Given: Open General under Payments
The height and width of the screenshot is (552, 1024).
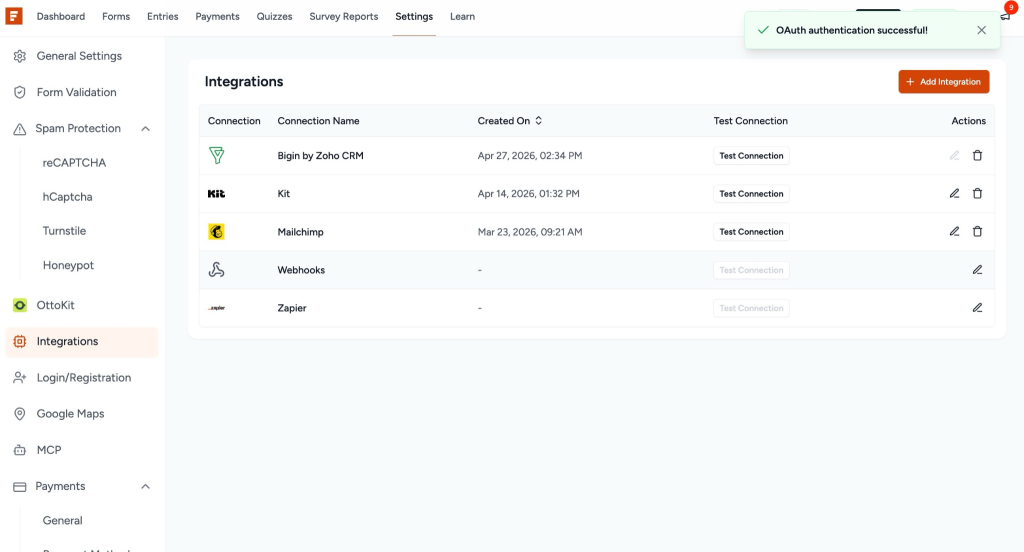Looking at the screenshot, I should click(63, 521).
